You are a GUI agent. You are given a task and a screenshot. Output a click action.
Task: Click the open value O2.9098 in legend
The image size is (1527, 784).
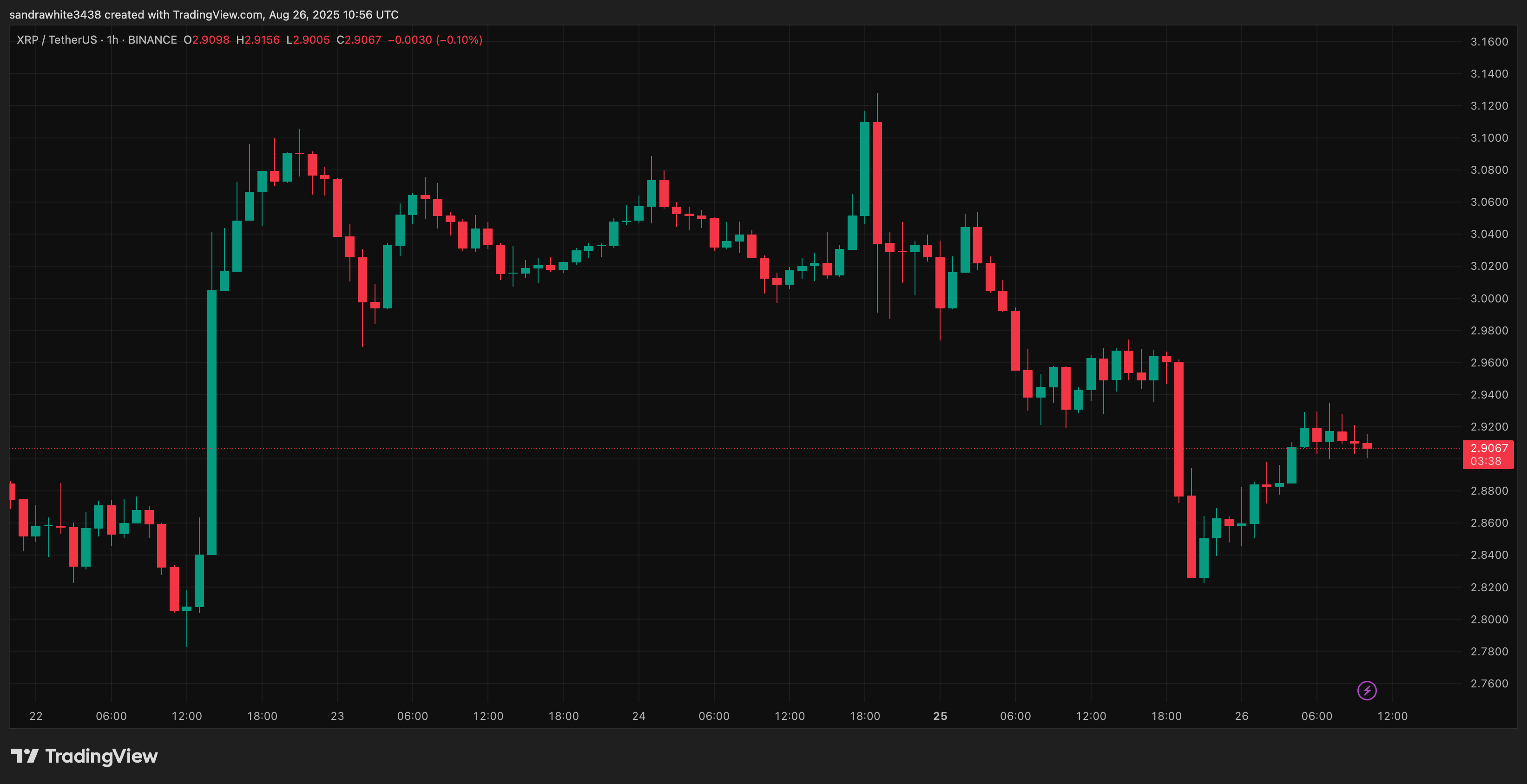point(206,39)
